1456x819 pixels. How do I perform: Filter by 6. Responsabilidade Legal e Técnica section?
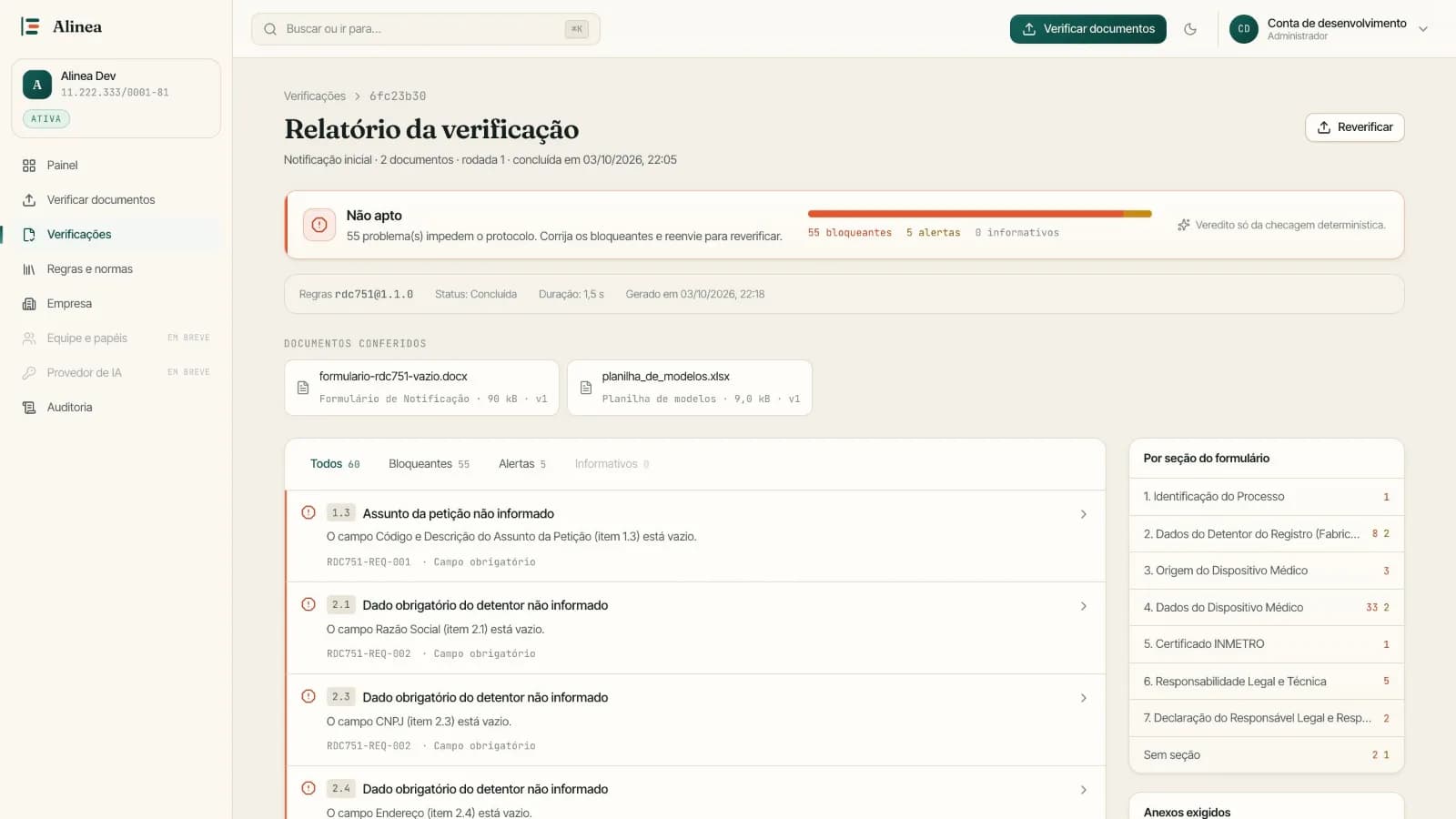click(1266, 682)
